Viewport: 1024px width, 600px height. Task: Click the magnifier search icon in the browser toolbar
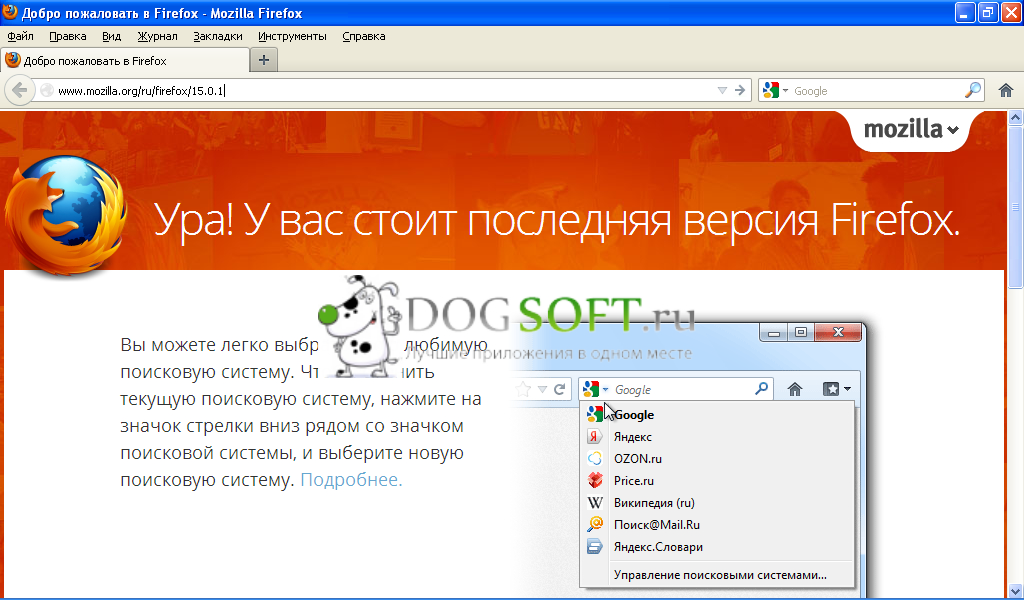972,90
